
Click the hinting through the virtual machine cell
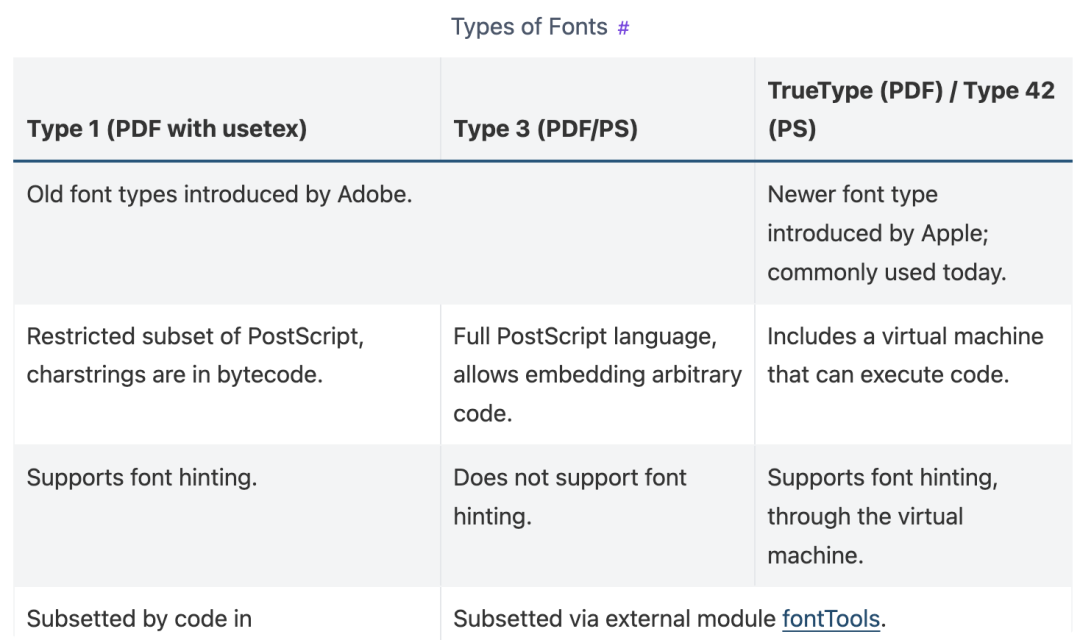coord(913,516)
